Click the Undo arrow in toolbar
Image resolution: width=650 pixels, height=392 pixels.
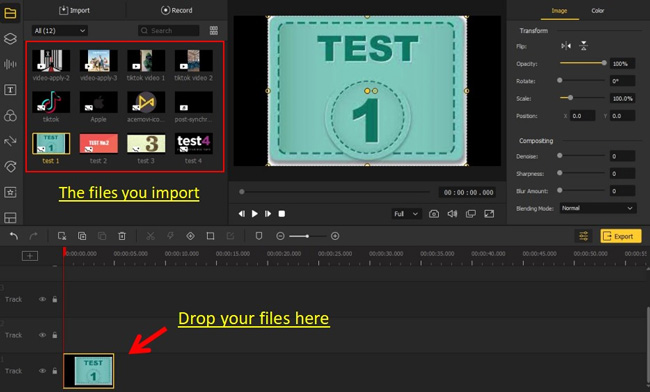(14, 236)
